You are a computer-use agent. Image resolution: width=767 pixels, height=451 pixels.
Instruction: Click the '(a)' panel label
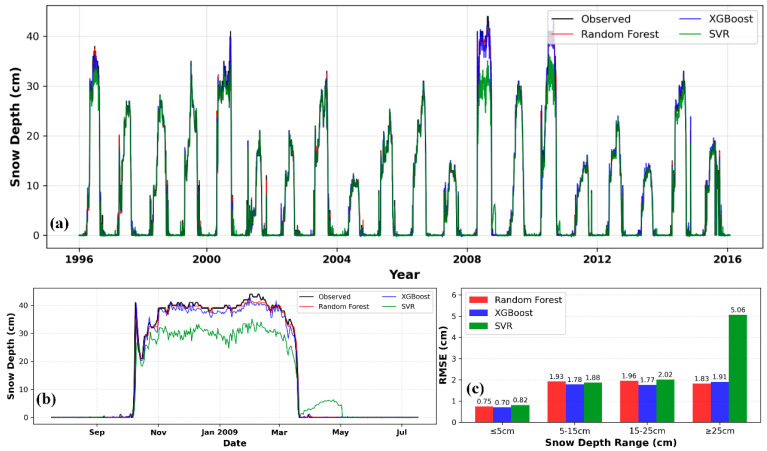(59, 224)
